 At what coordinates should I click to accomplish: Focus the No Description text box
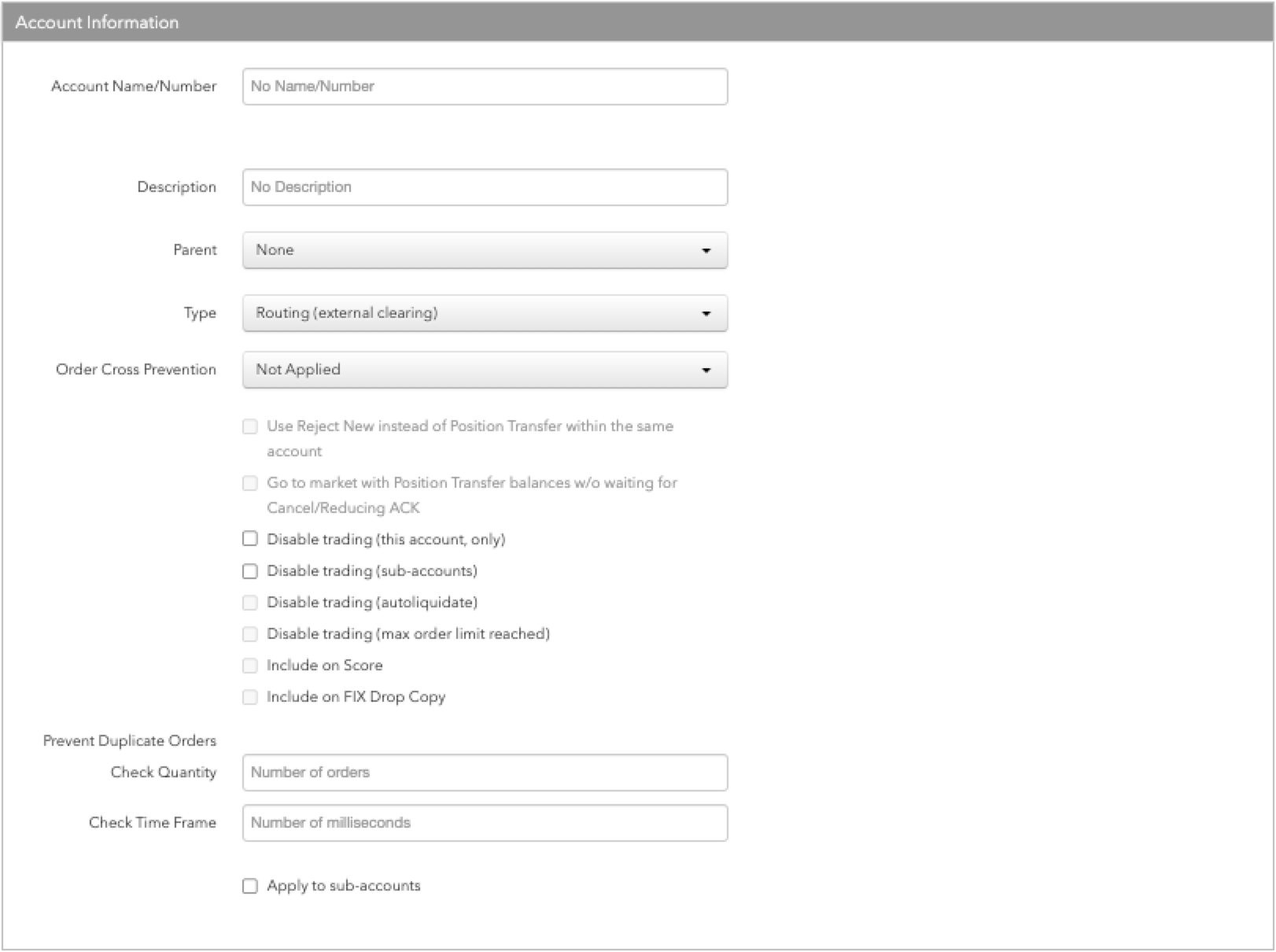tap(485, 187)
